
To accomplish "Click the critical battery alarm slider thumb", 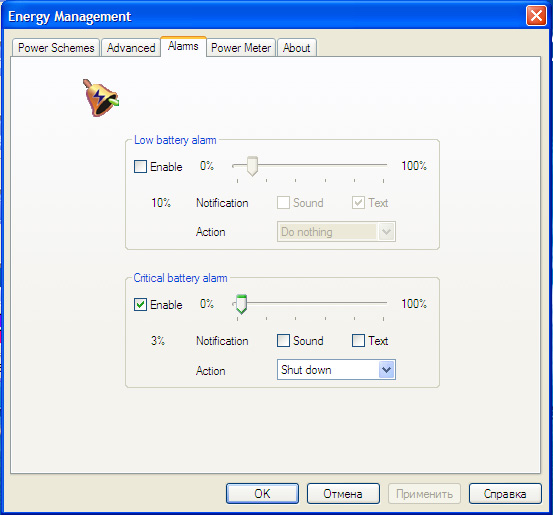I will click(241, 304).
